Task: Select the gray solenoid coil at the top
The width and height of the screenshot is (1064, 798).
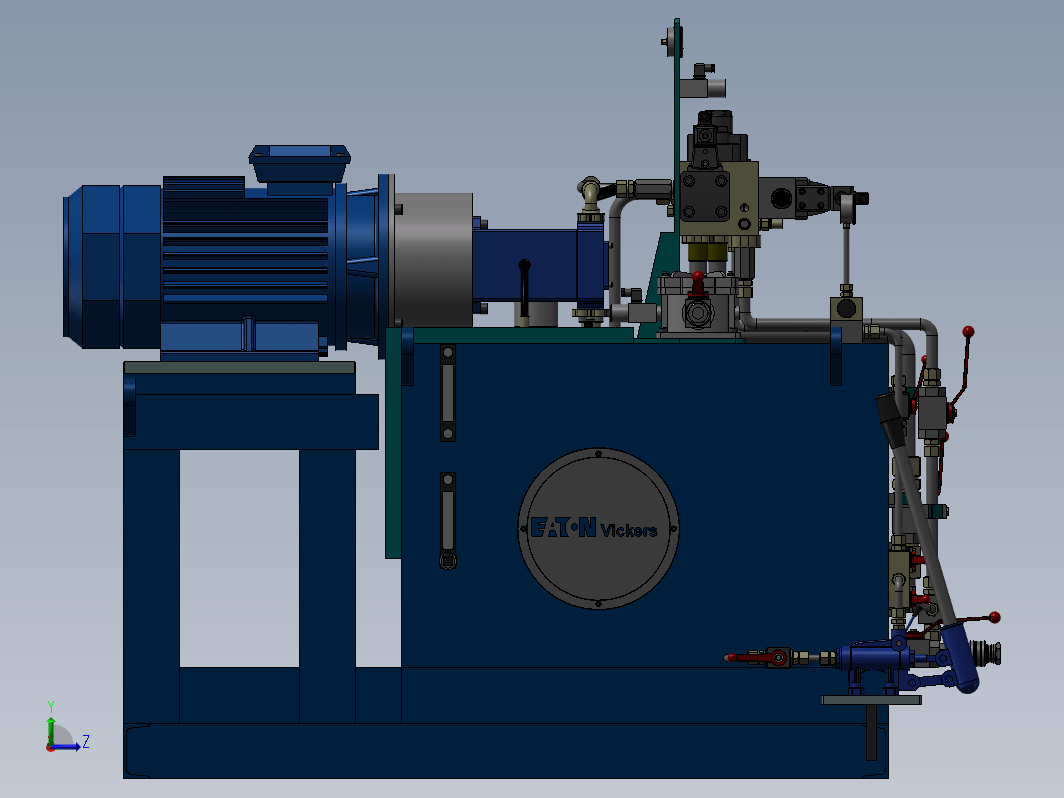Action: click(x=703, y=88)
